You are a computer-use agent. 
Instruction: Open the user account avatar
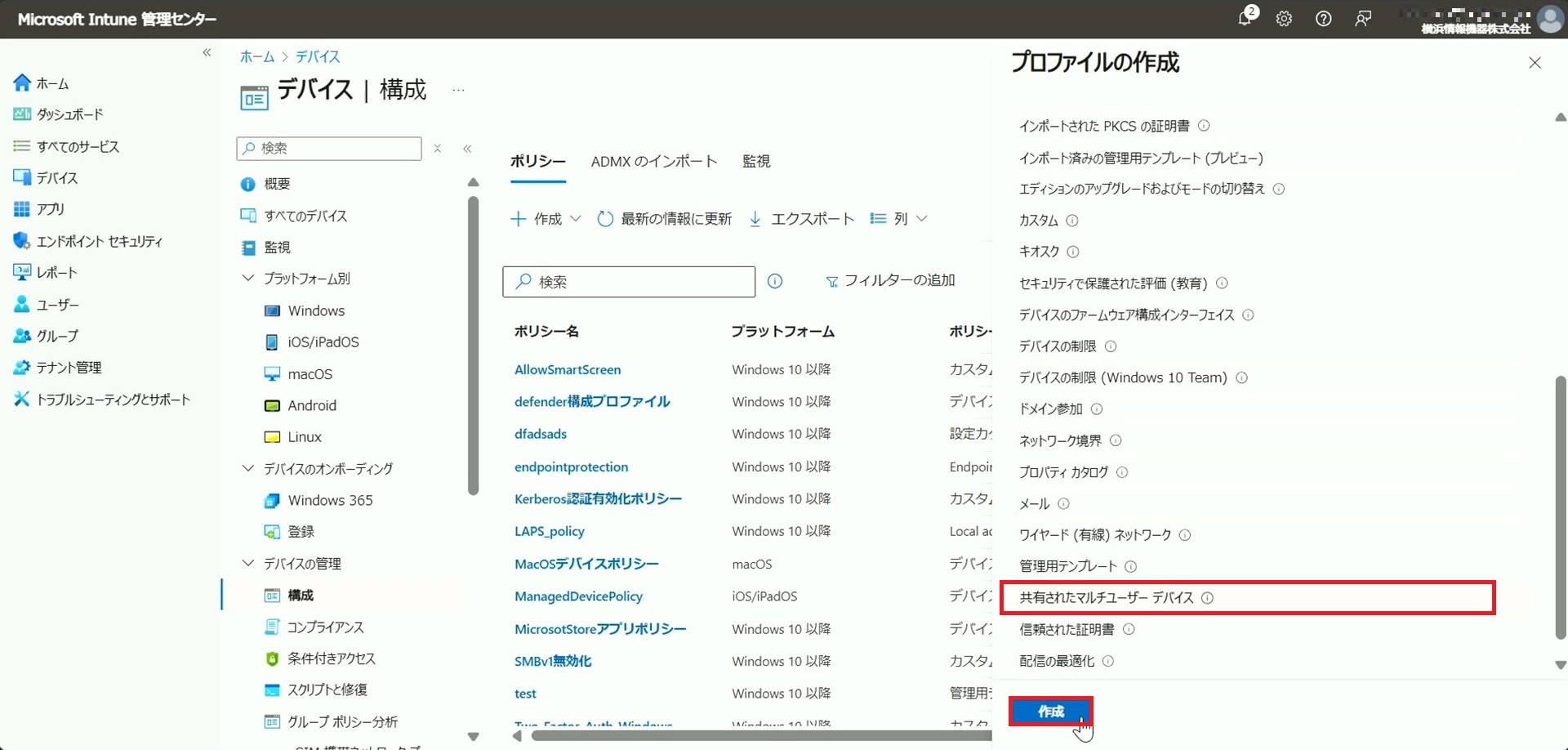[x=1549, y=19]
